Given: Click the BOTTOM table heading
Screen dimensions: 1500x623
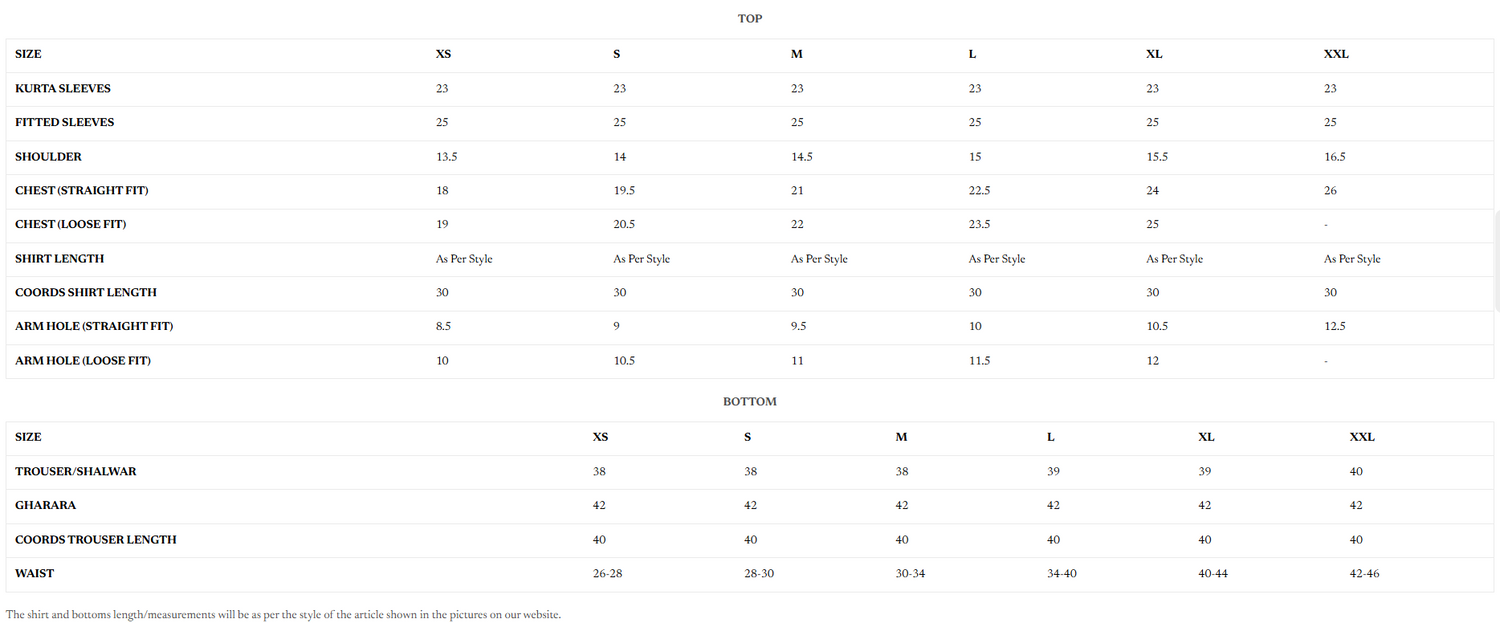Looking at the screenshot, I should click(750, 401).
